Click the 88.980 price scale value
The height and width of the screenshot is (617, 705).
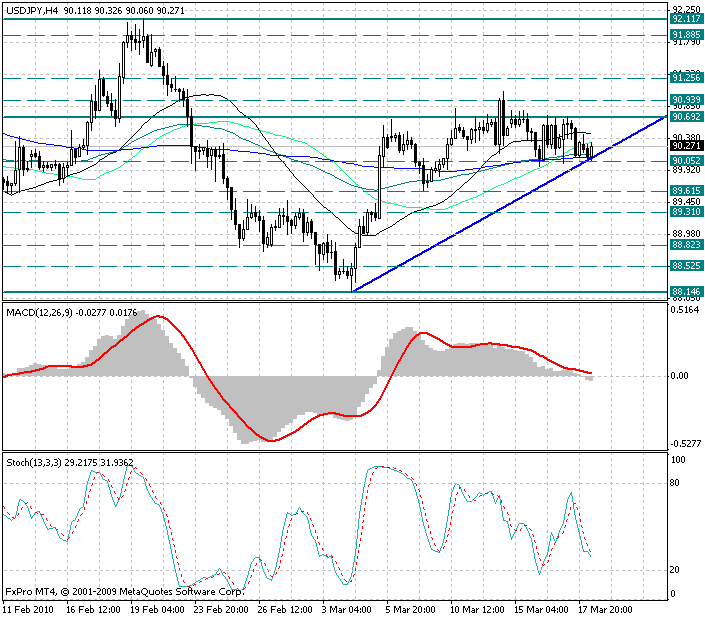pyautogui.click(x=686, y=234)
